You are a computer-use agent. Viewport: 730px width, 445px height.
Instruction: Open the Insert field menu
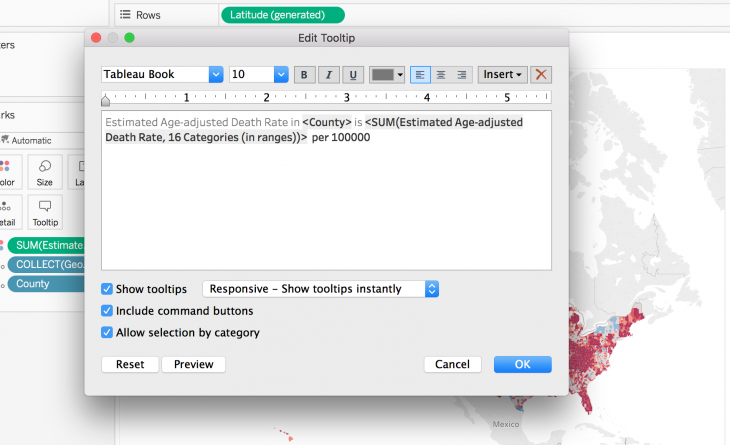tap(502, 75)
